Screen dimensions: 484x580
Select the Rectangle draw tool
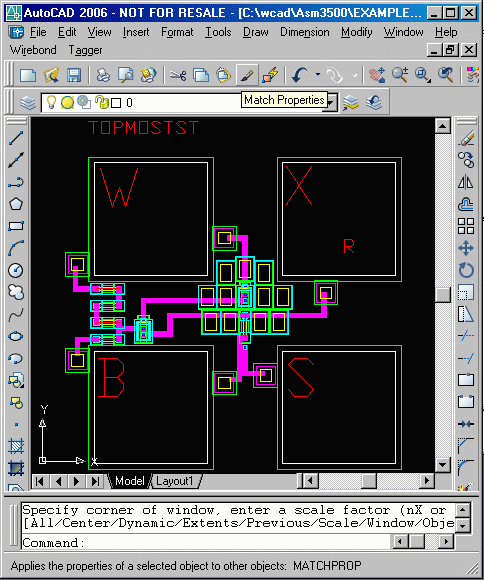[x=16, y=226]
